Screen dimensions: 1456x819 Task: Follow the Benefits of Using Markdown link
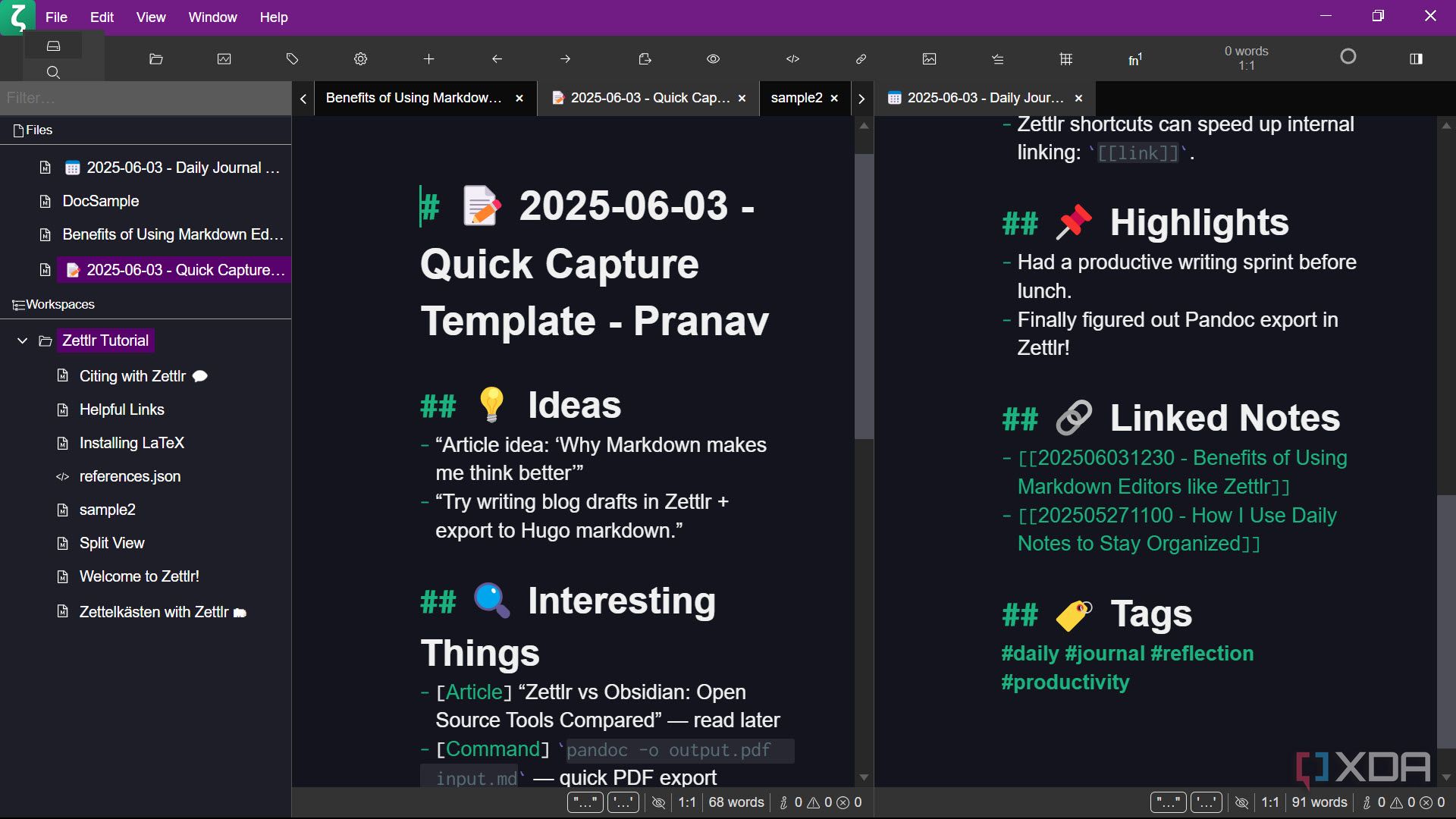[x=1182, y=472]
